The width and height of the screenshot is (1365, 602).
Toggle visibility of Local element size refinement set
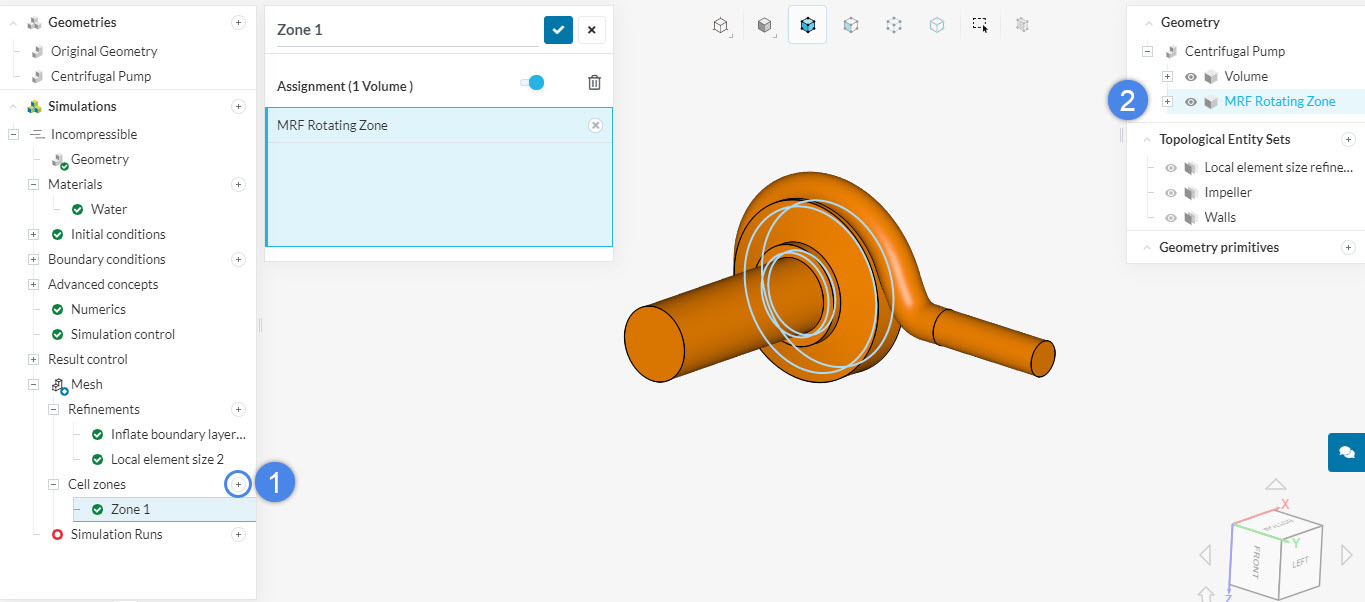pyautogui.click(x=1171, y=167)
